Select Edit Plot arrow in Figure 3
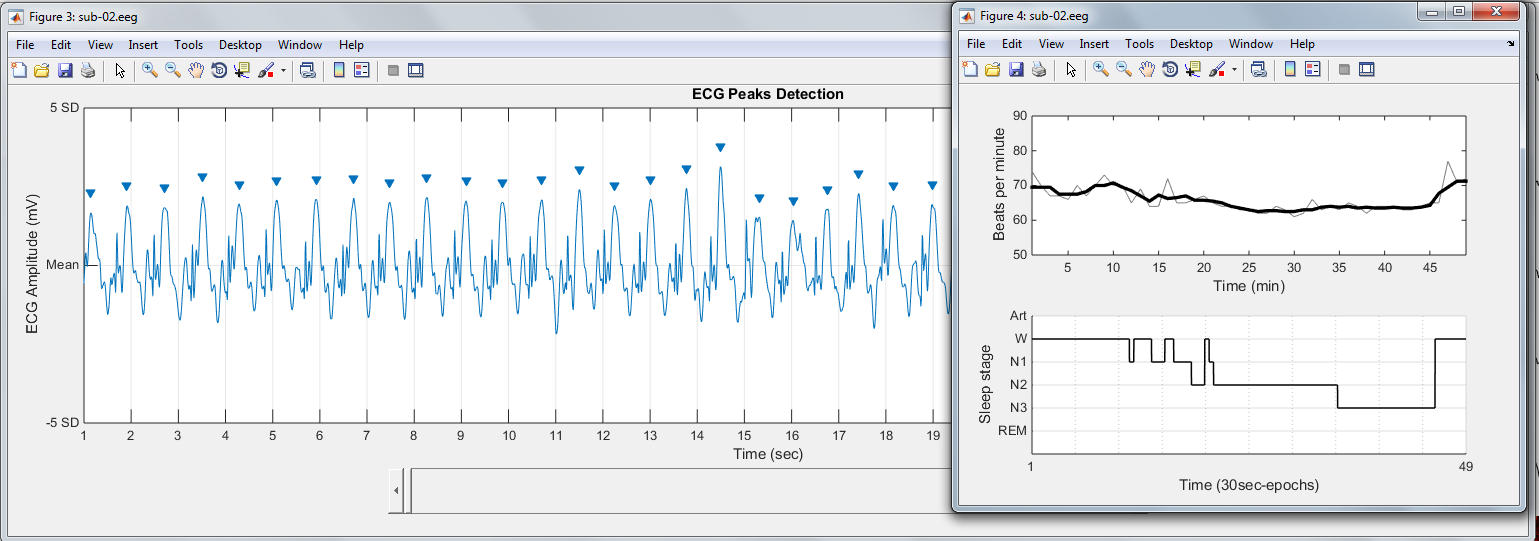Image resolution: width=1539 pixels, height=541 pixels. point(120,70)
